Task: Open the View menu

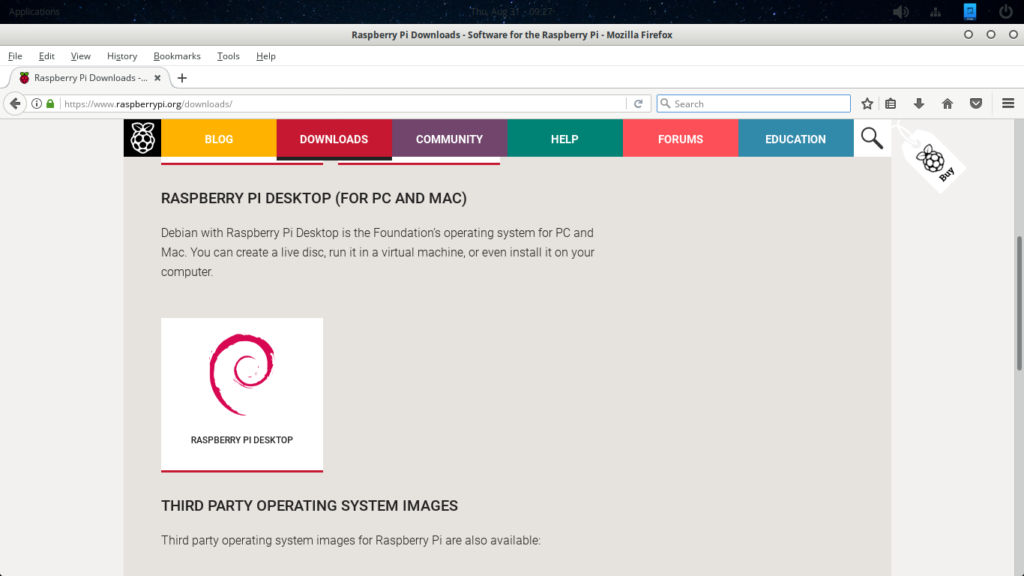Action: [x=80, y=56]
